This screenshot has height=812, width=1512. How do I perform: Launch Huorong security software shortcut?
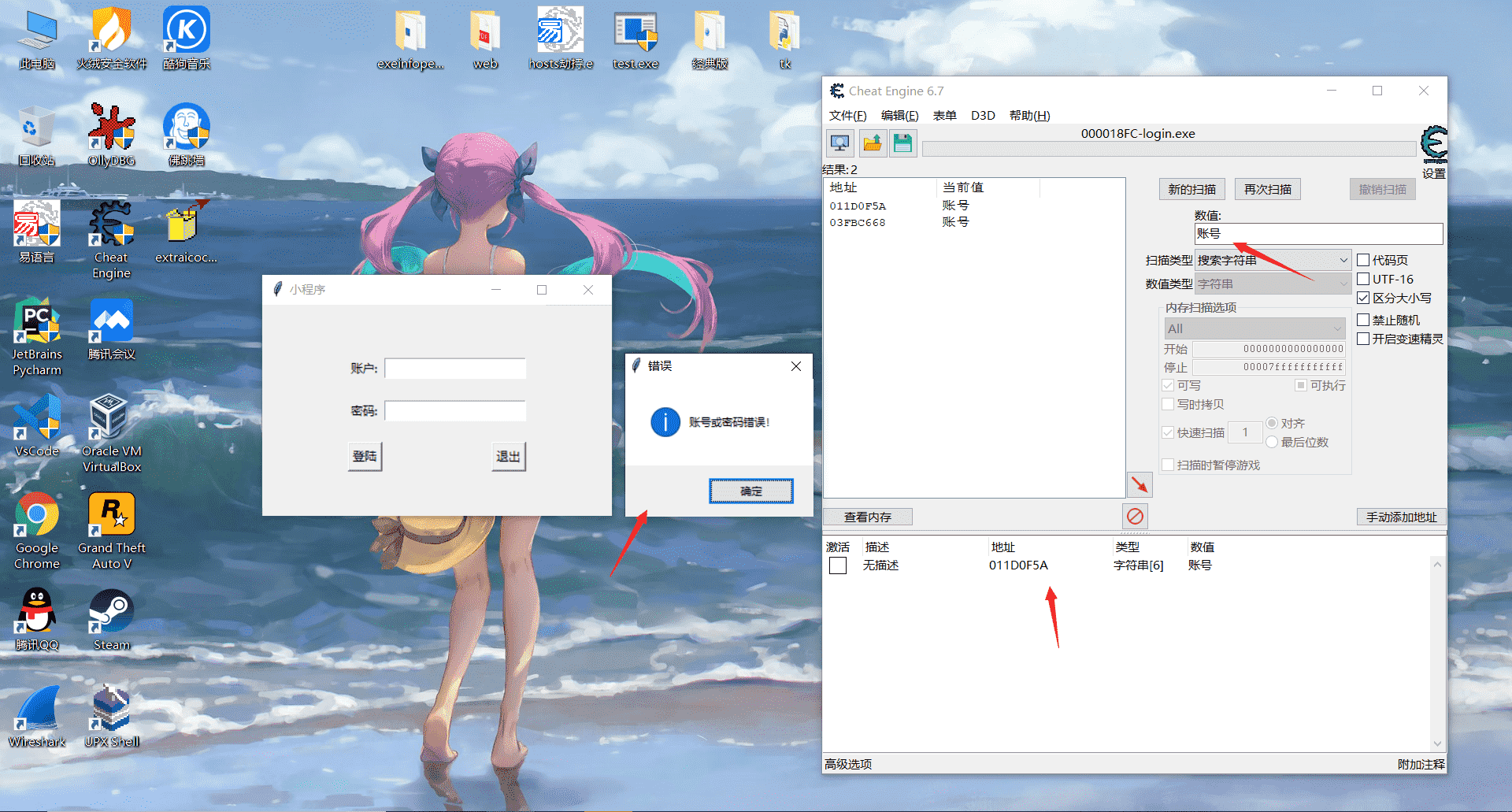point(112,39)
